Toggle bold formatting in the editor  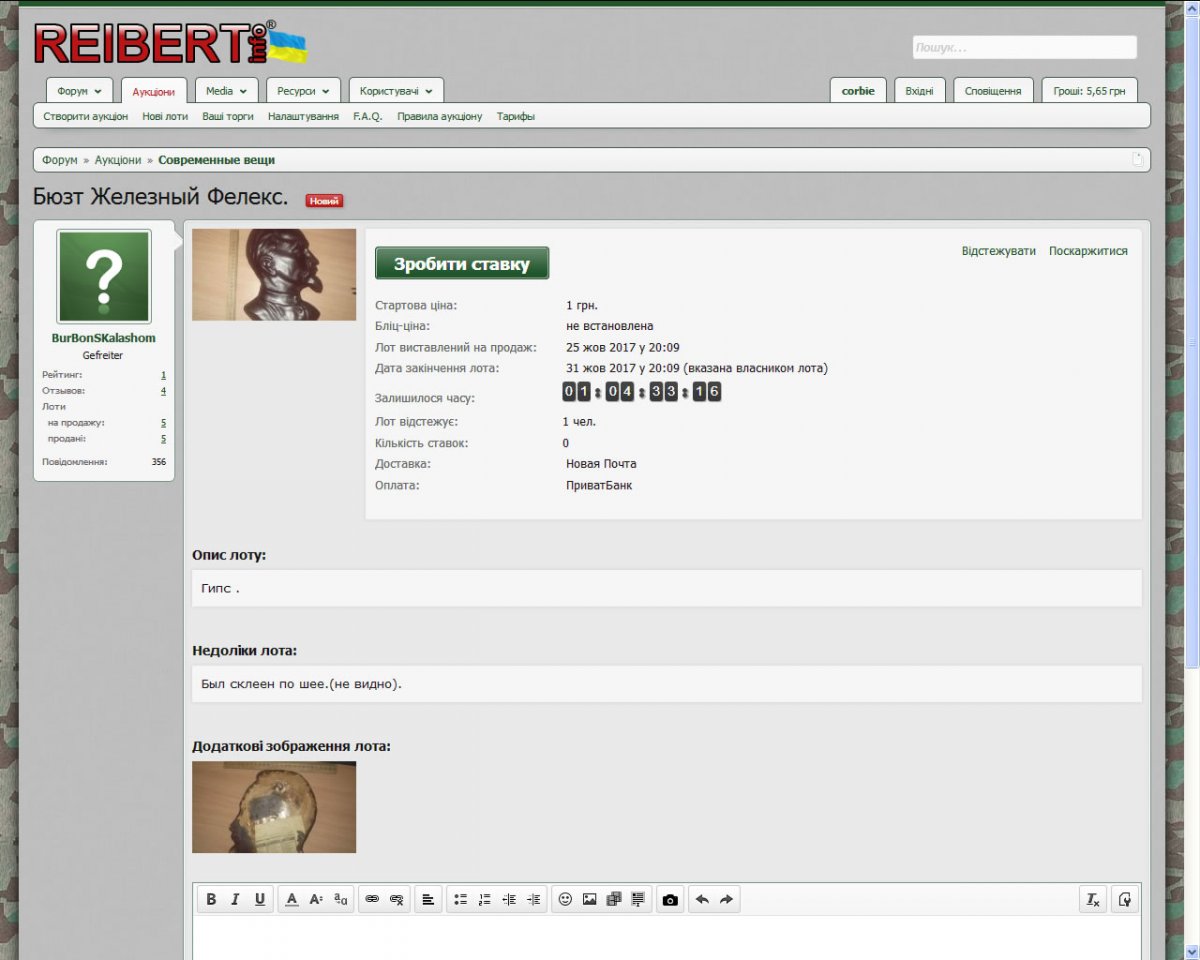pyautogui.click(x=211, y=900)
